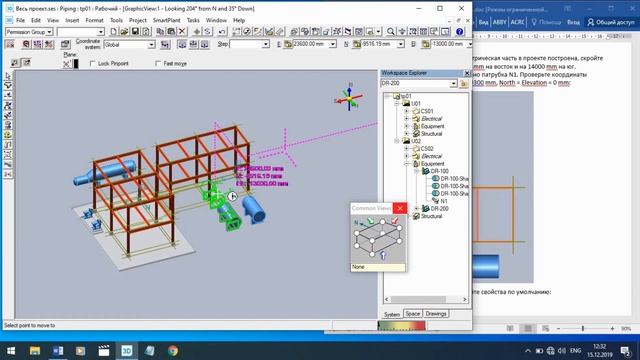Open the Step dropdown
This screenshot has height=360, width=640.
pyautogui.click(x=266, y=44)
